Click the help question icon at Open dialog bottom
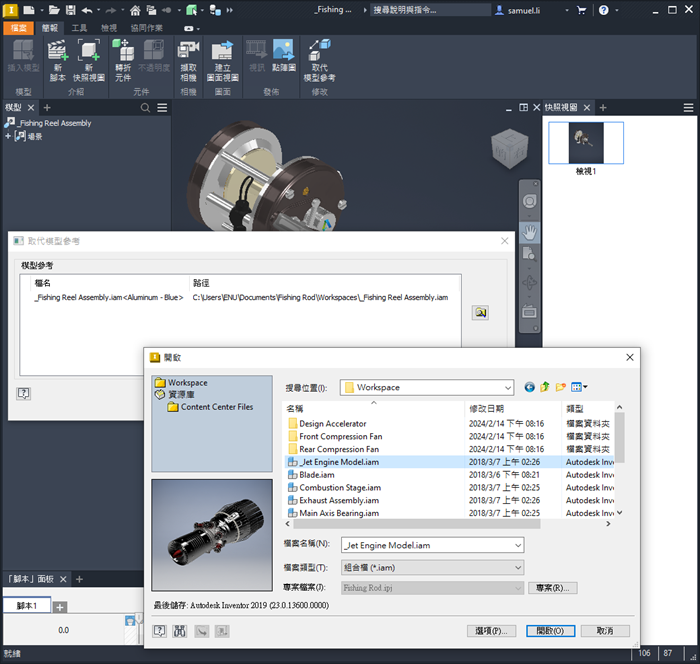The image size is (700, 664). [x=159, y=631]
